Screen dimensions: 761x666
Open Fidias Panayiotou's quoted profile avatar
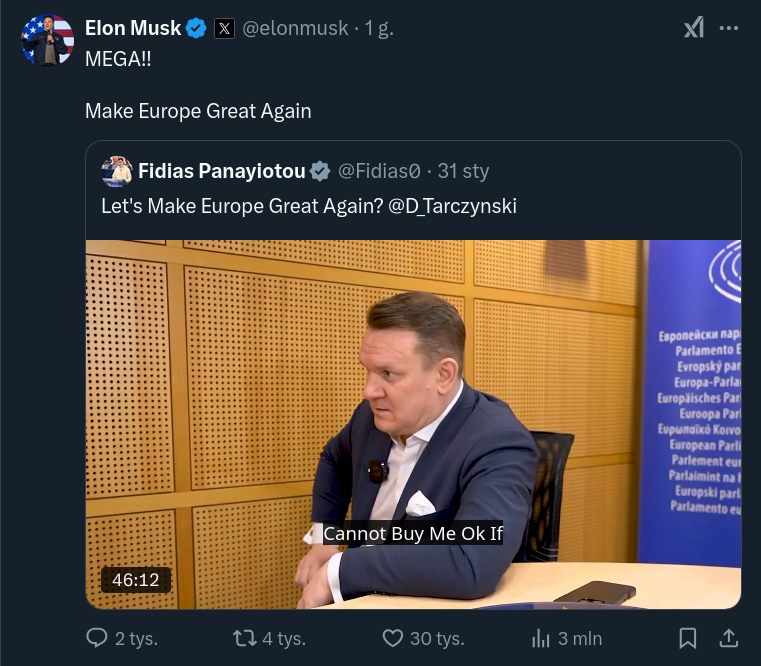(117, 171)
